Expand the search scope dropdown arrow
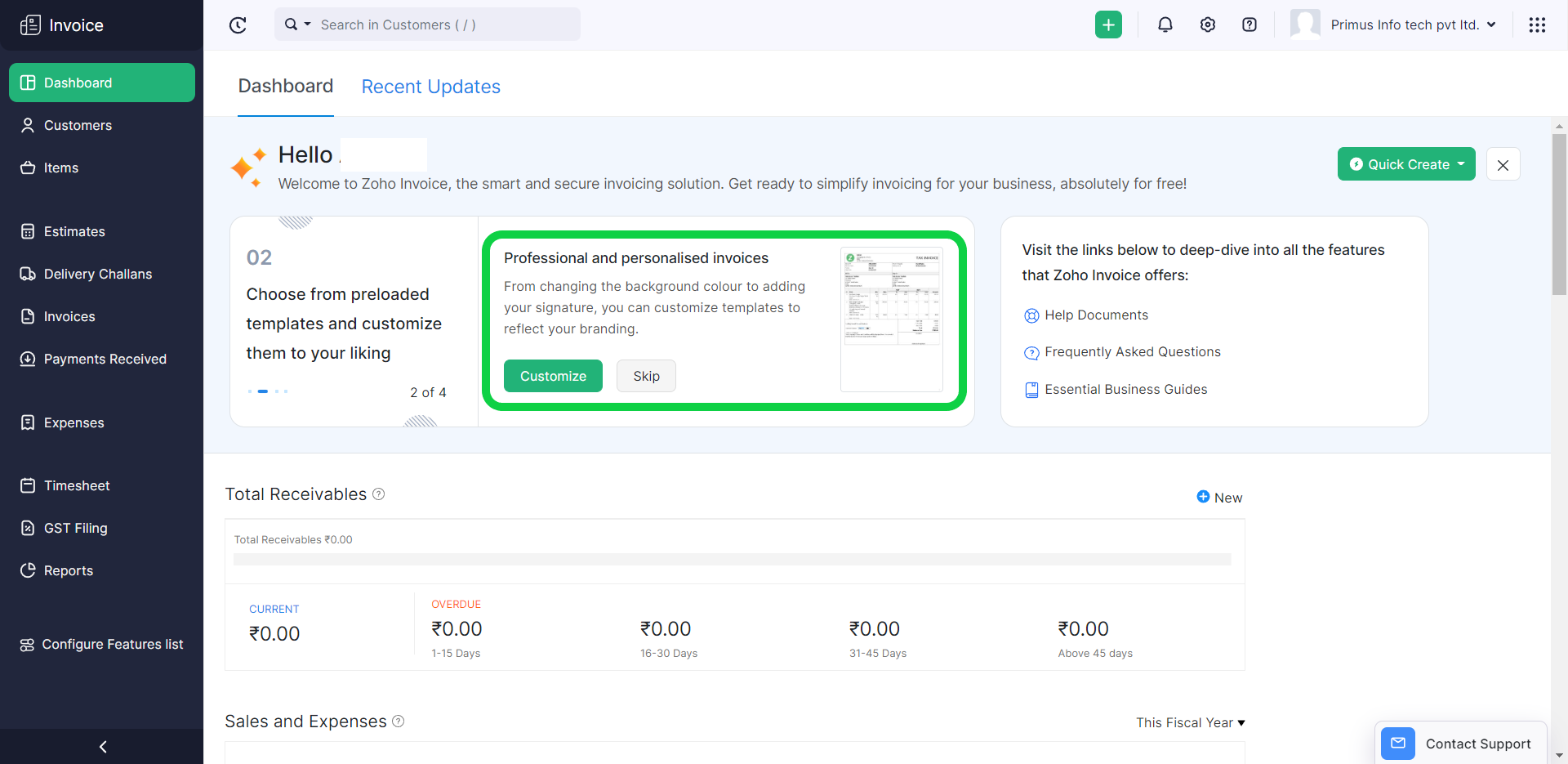Viewport: 1568px width, 764px height. click(x=308, y=25)
